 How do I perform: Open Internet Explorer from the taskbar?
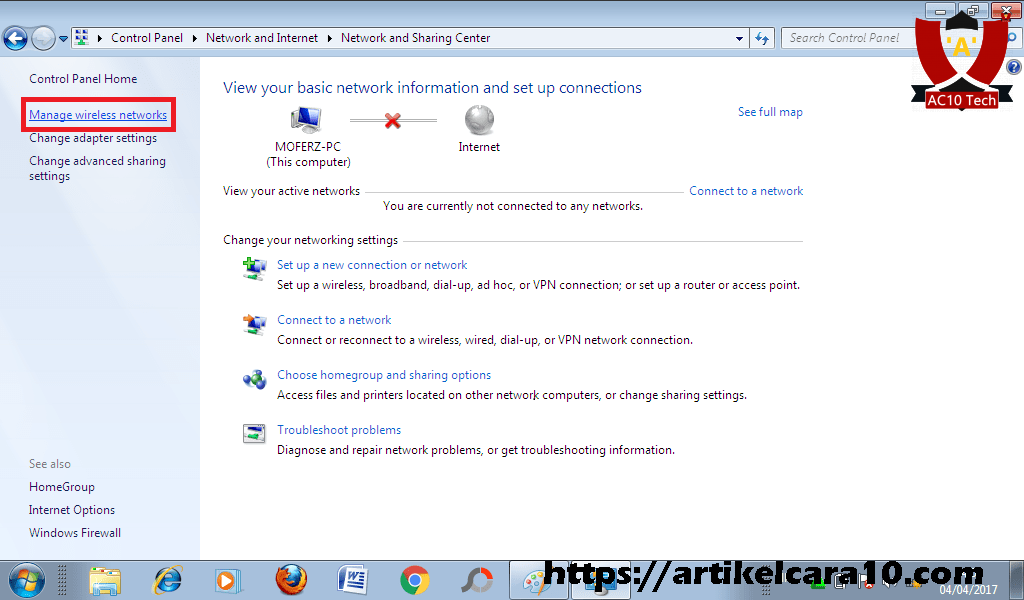[x=167, y=579]
